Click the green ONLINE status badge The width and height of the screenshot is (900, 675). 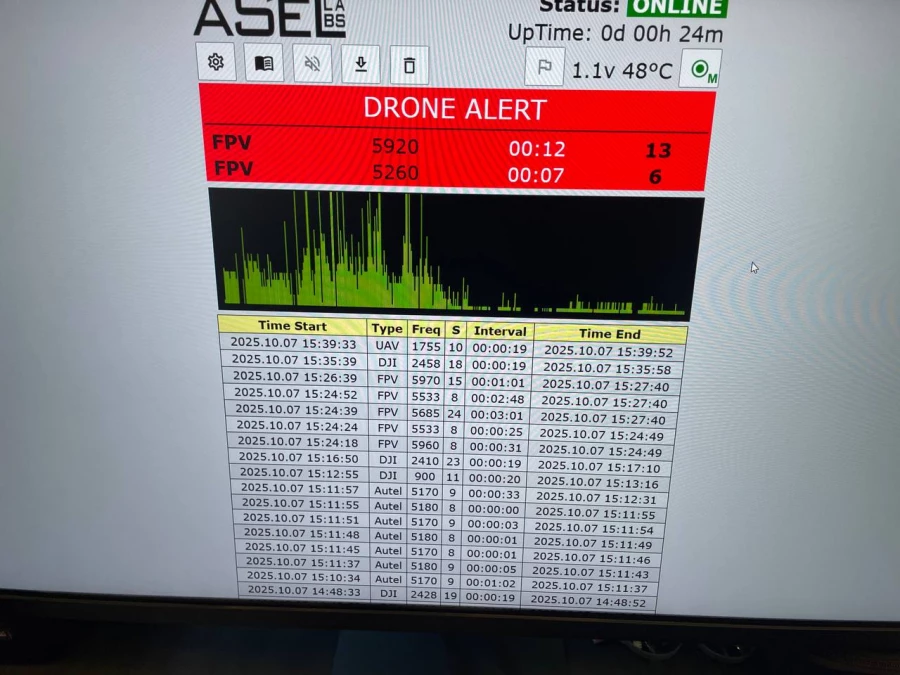tap(677, 7)
